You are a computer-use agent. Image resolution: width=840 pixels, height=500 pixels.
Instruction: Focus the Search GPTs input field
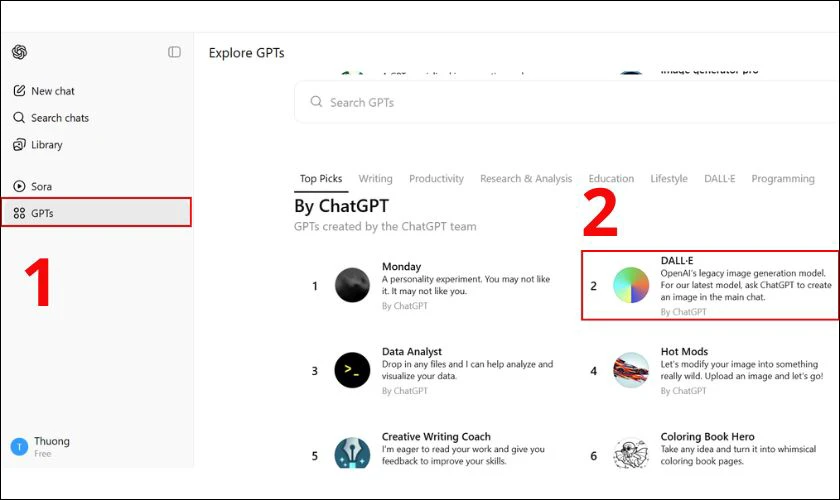click(566, 102)
